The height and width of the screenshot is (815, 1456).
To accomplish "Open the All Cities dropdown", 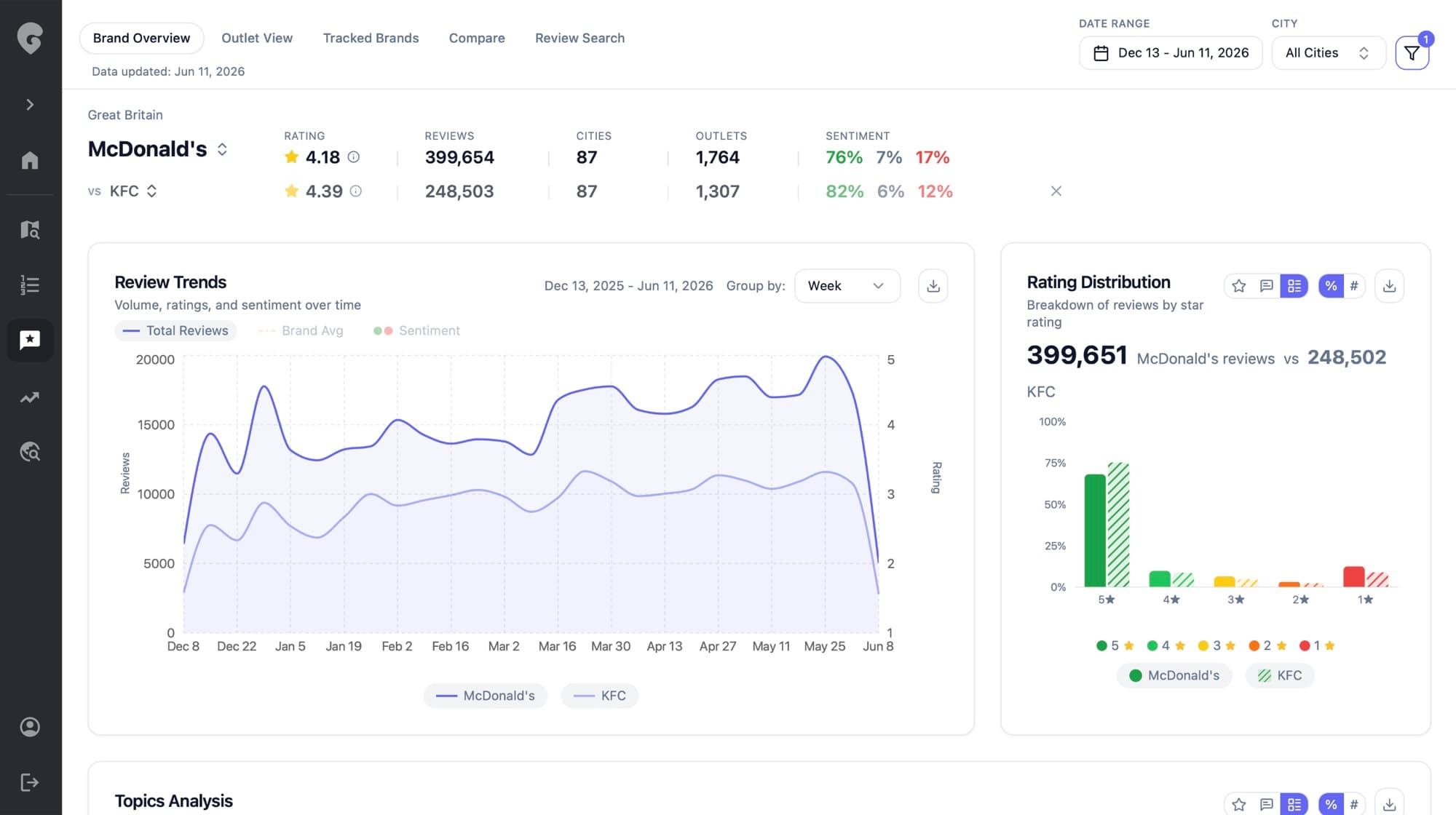I will [x=1328, y=53].
